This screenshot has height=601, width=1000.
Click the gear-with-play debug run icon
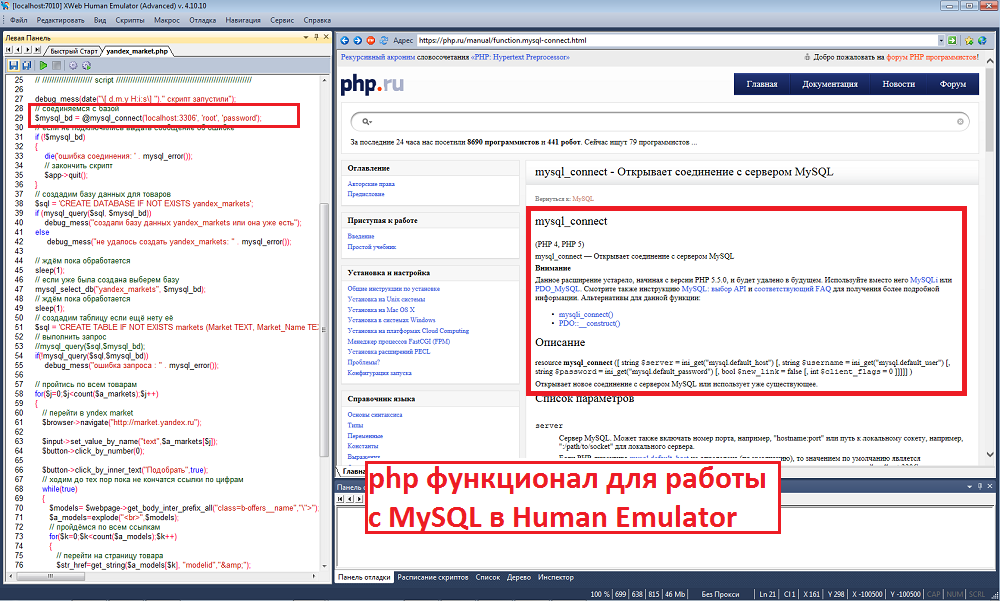(x=86, y=65)
